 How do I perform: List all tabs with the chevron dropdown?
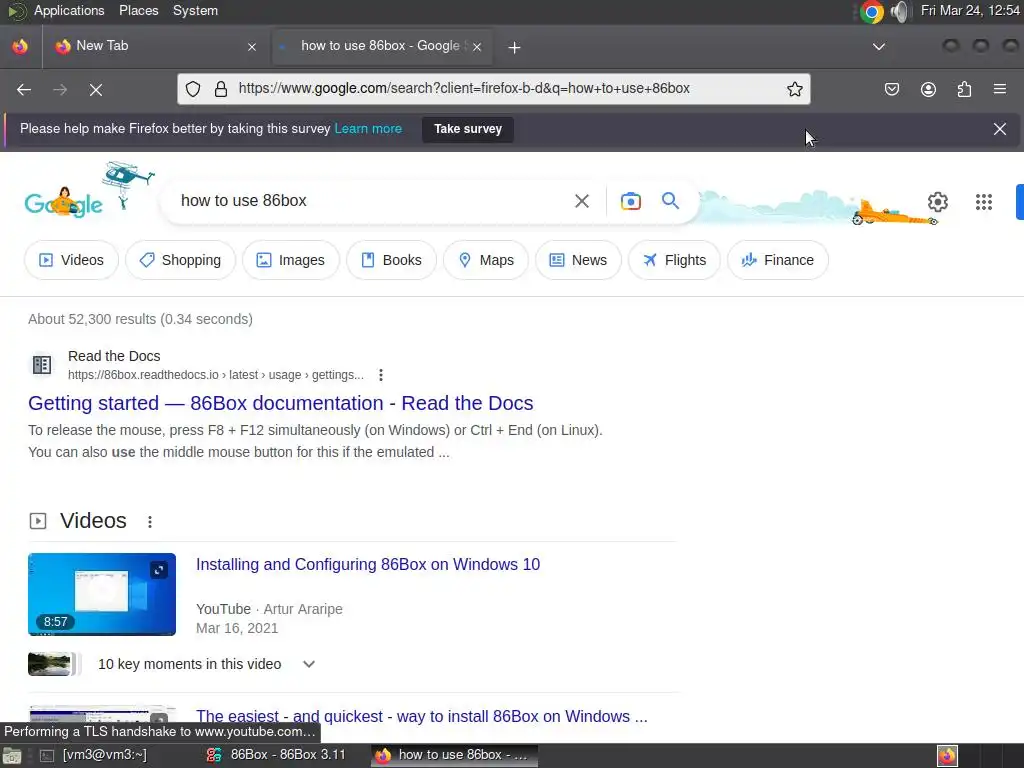coord(878,46)
